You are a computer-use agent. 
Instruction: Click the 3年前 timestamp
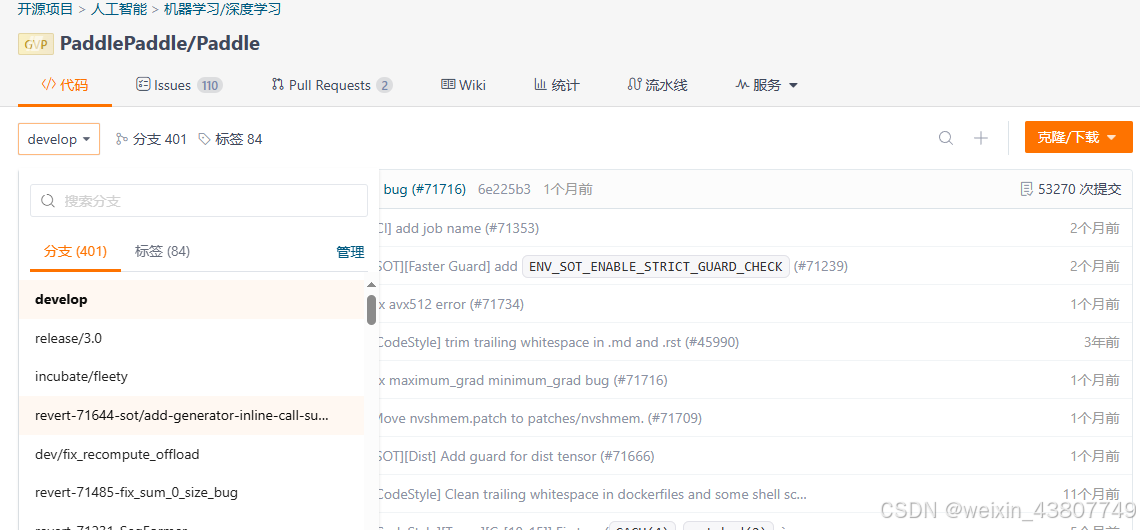click(1101, 342)
